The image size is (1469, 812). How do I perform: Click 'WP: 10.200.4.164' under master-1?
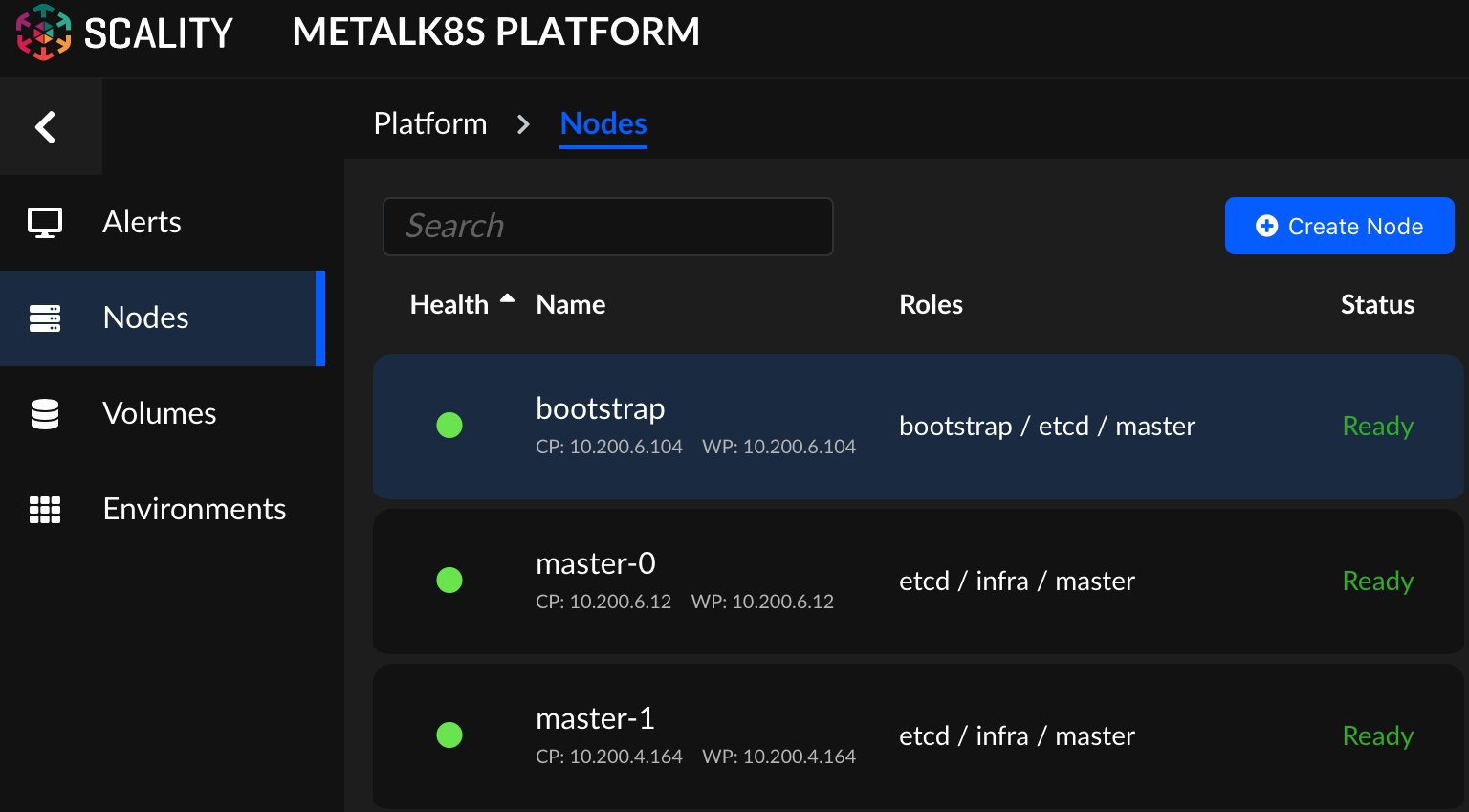pos(778,757)
